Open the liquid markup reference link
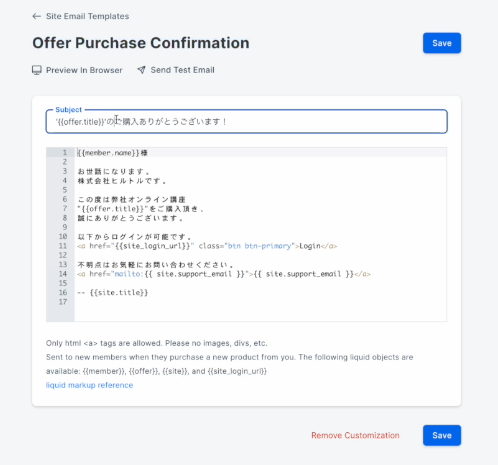Image resolution: width=498 pixels, height=465 pixels. click(x=89, y=385)
